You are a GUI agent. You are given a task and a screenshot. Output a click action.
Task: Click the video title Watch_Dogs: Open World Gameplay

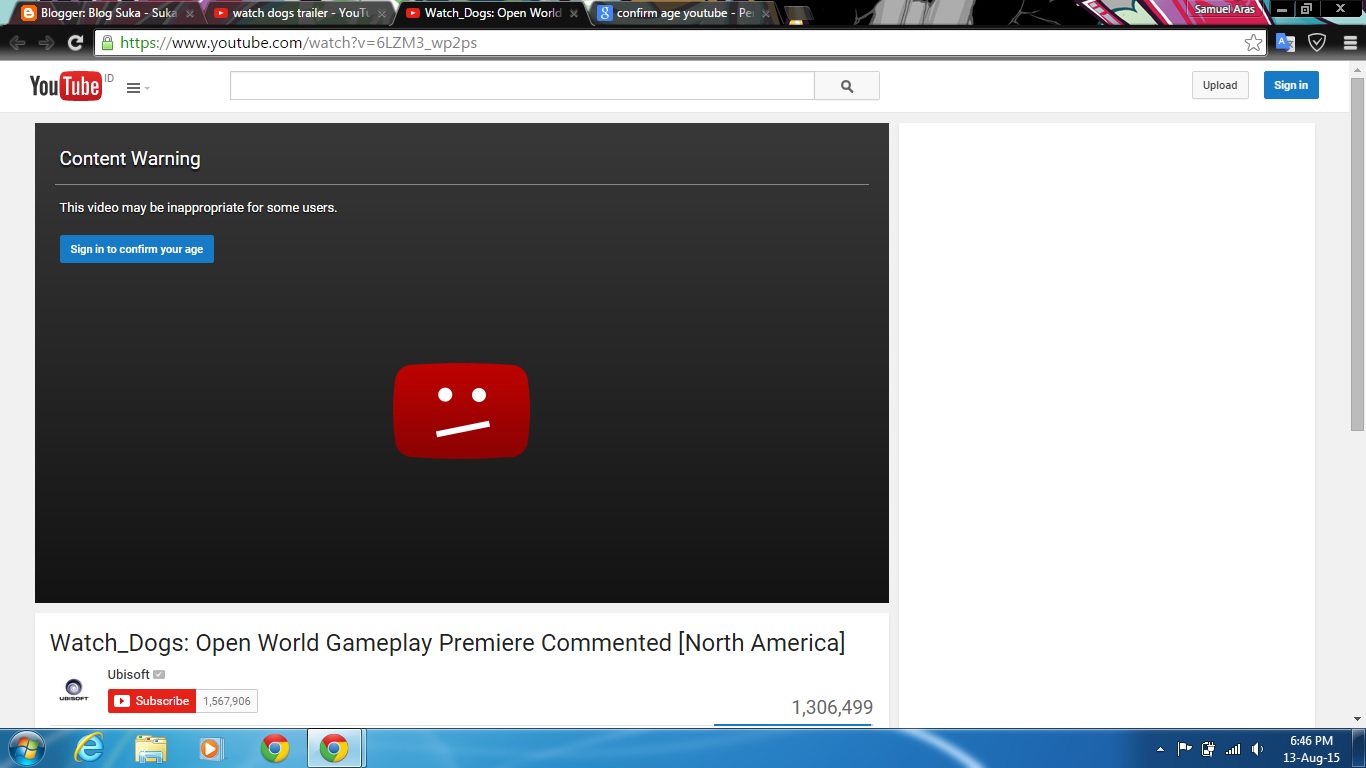pyautogui.click(x=447, y=643)
